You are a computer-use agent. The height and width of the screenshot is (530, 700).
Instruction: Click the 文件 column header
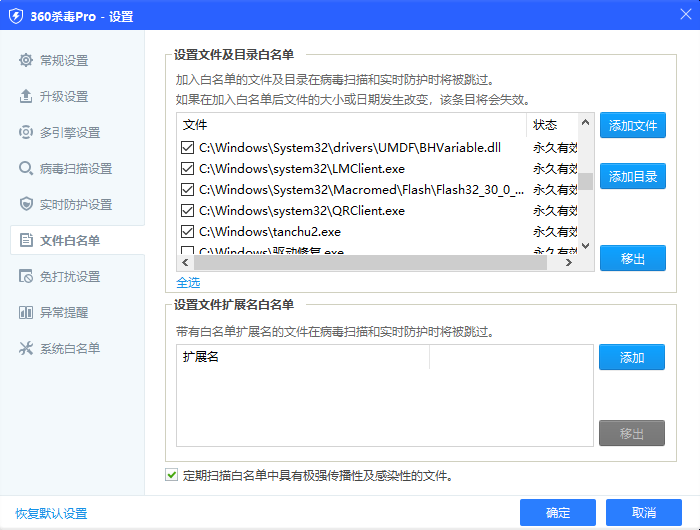[x=352, y=125]
